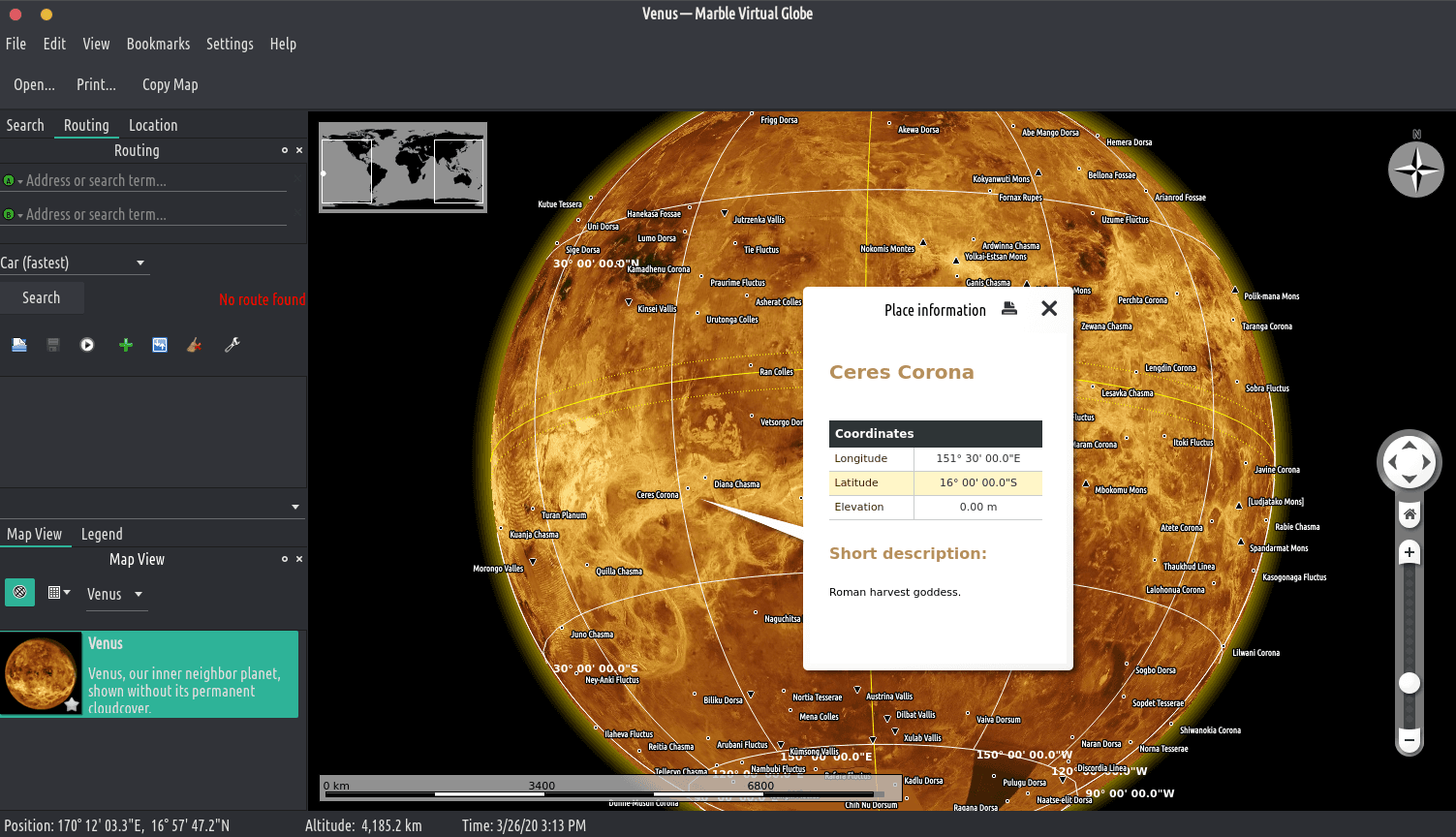
Task: Toggle the globe projection button
Action: (19, 592)
